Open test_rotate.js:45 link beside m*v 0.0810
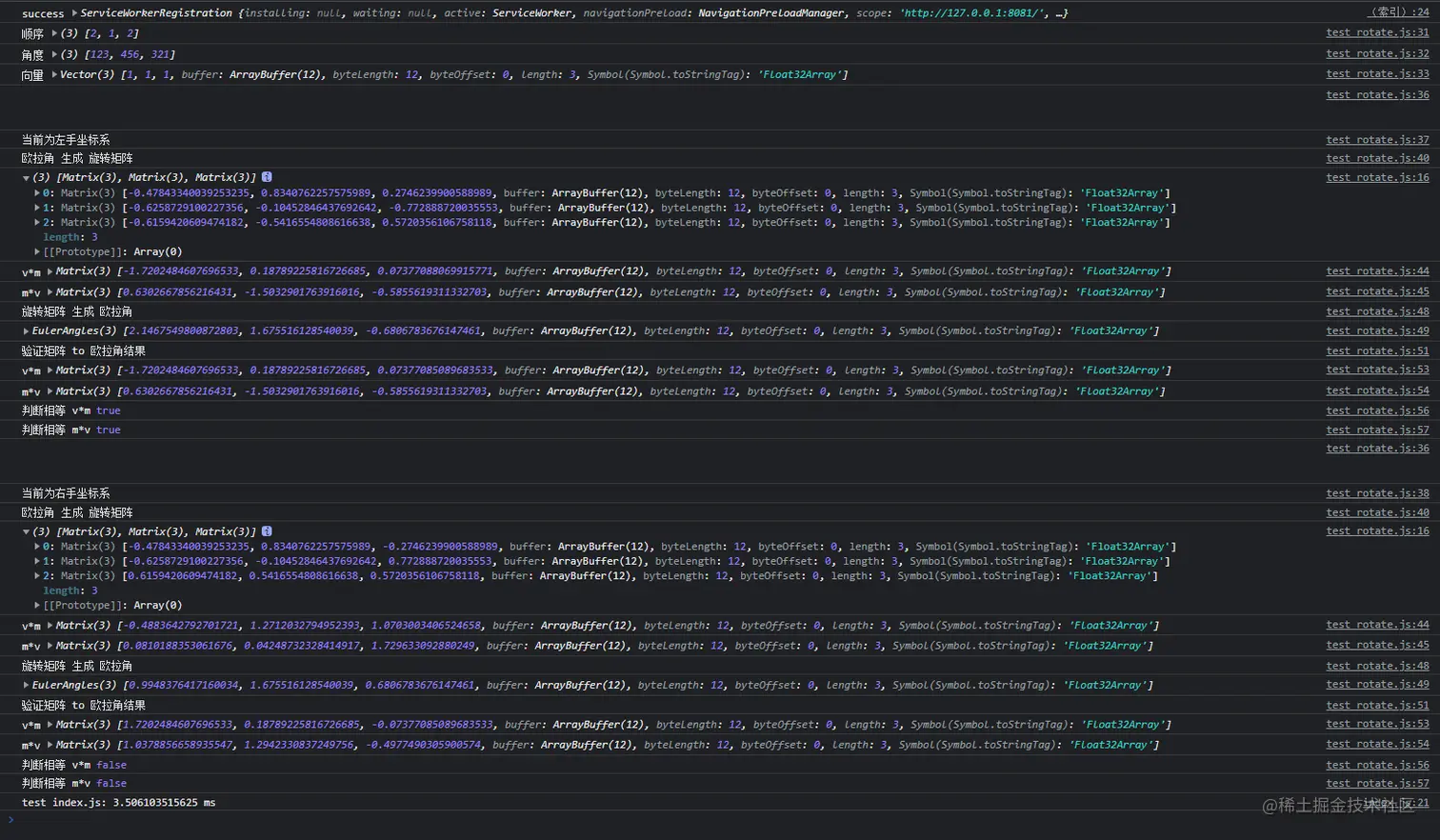 point(1377,645)
